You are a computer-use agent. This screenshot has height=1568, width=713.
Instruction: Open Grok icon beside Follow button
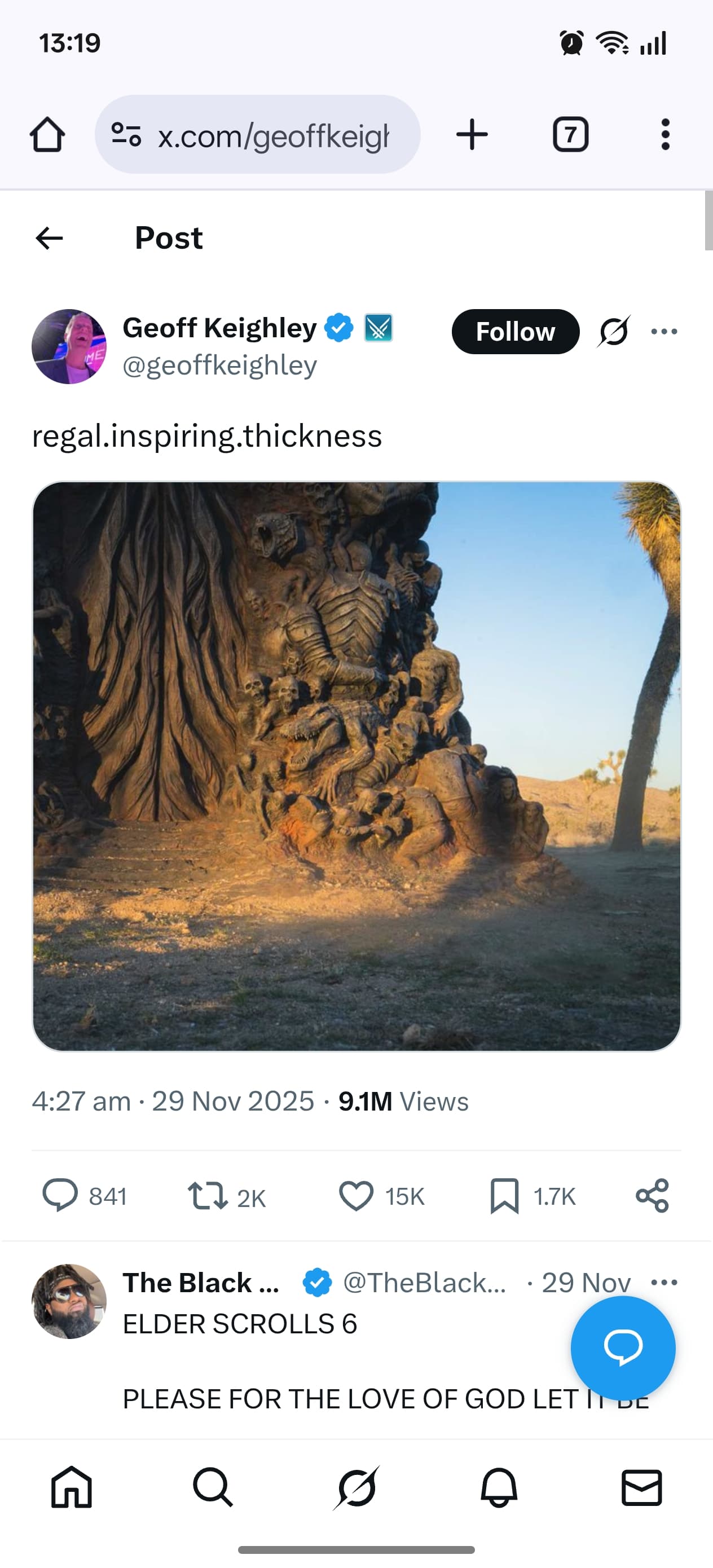[x=613, y=332]
